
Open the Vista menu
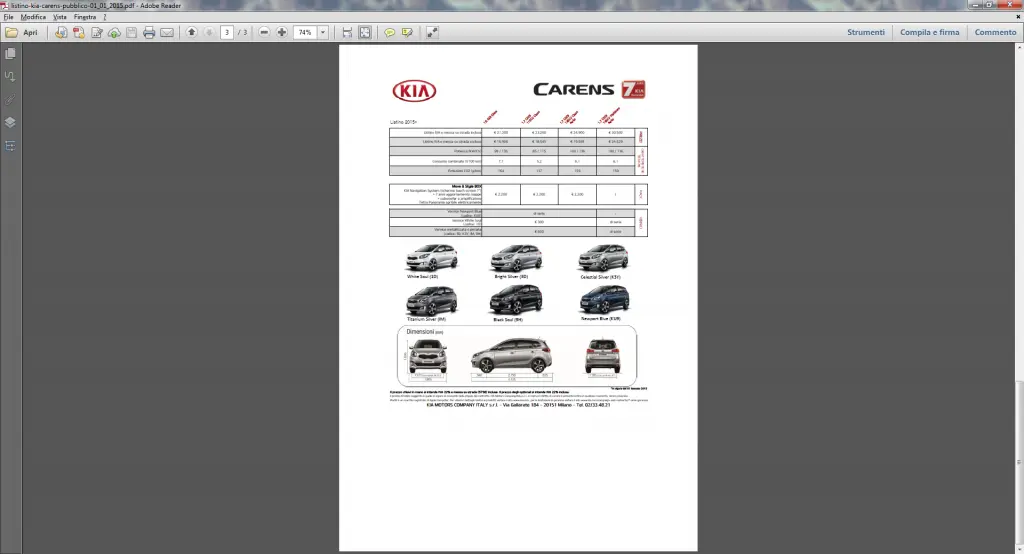(x=59, y=17)
